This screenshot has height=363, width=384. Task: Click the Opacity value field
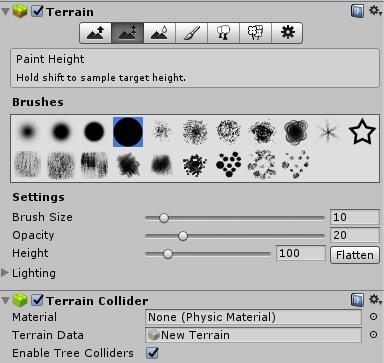pyautogui.click(x=355, y=235)
